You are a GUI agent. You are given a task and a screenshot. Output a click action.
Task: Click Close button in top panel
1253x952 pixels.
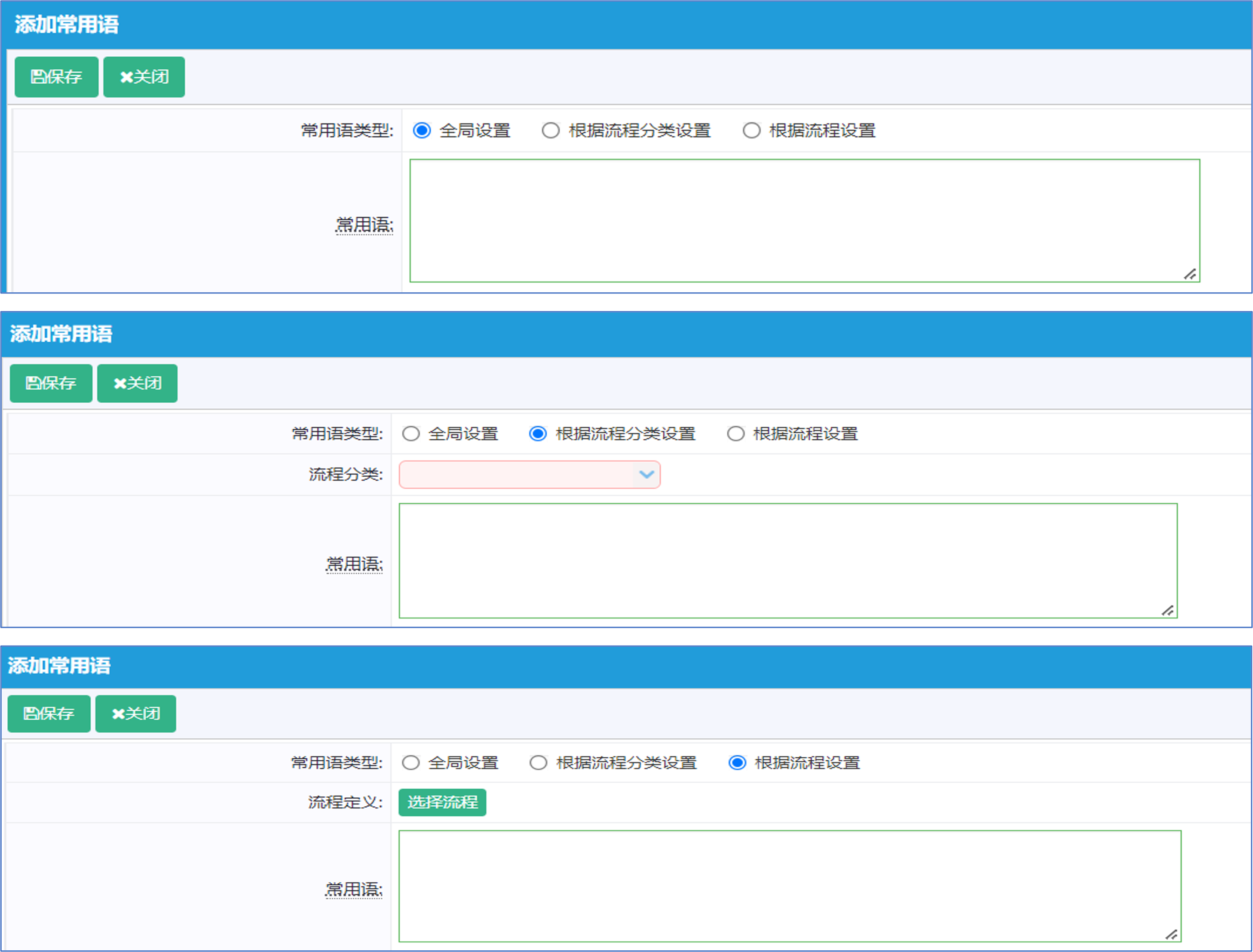[144, 77]
